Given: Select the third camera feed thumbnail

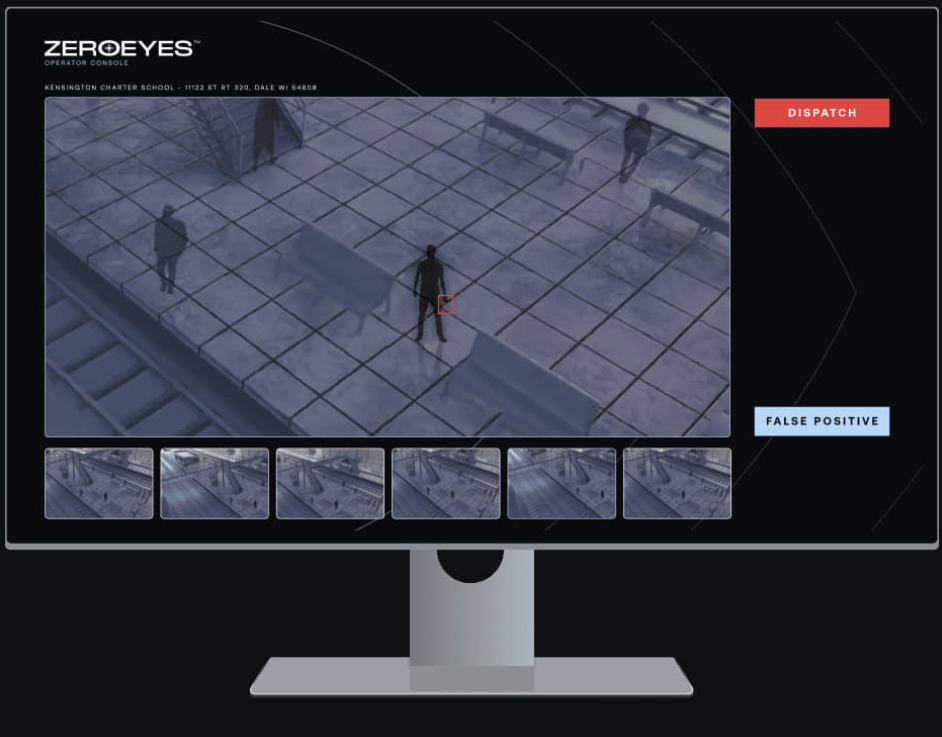Looking at the screenshot, I should pos(330,483).
